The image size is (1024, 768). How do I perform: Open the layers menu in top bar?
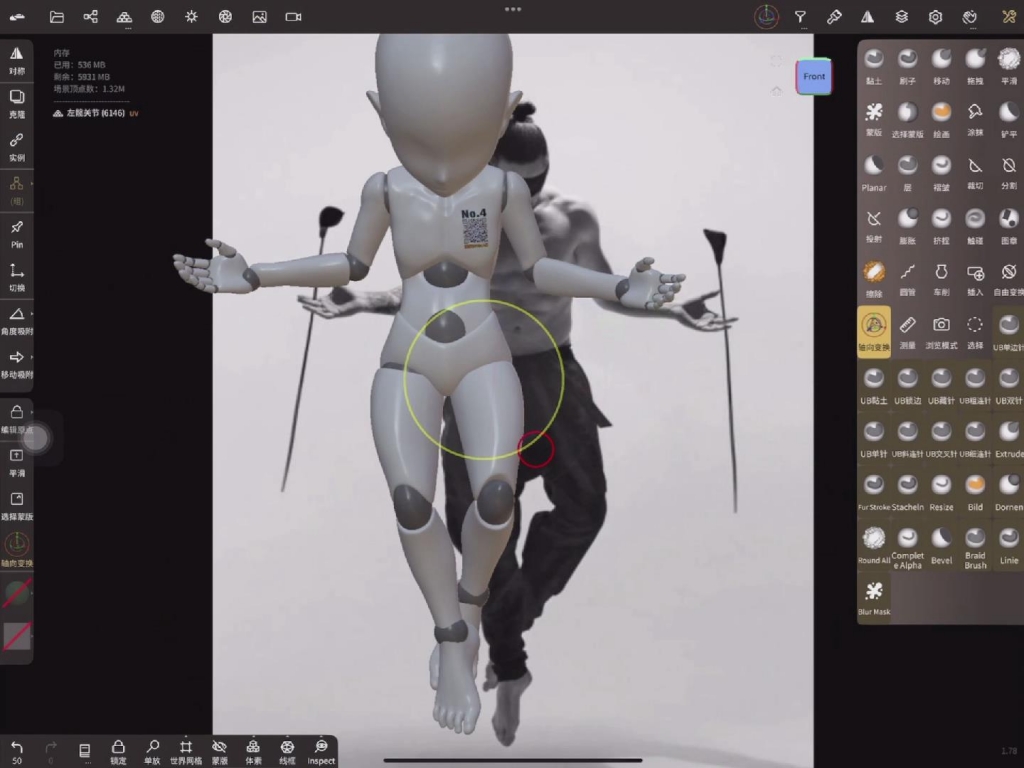coord(901,17)
